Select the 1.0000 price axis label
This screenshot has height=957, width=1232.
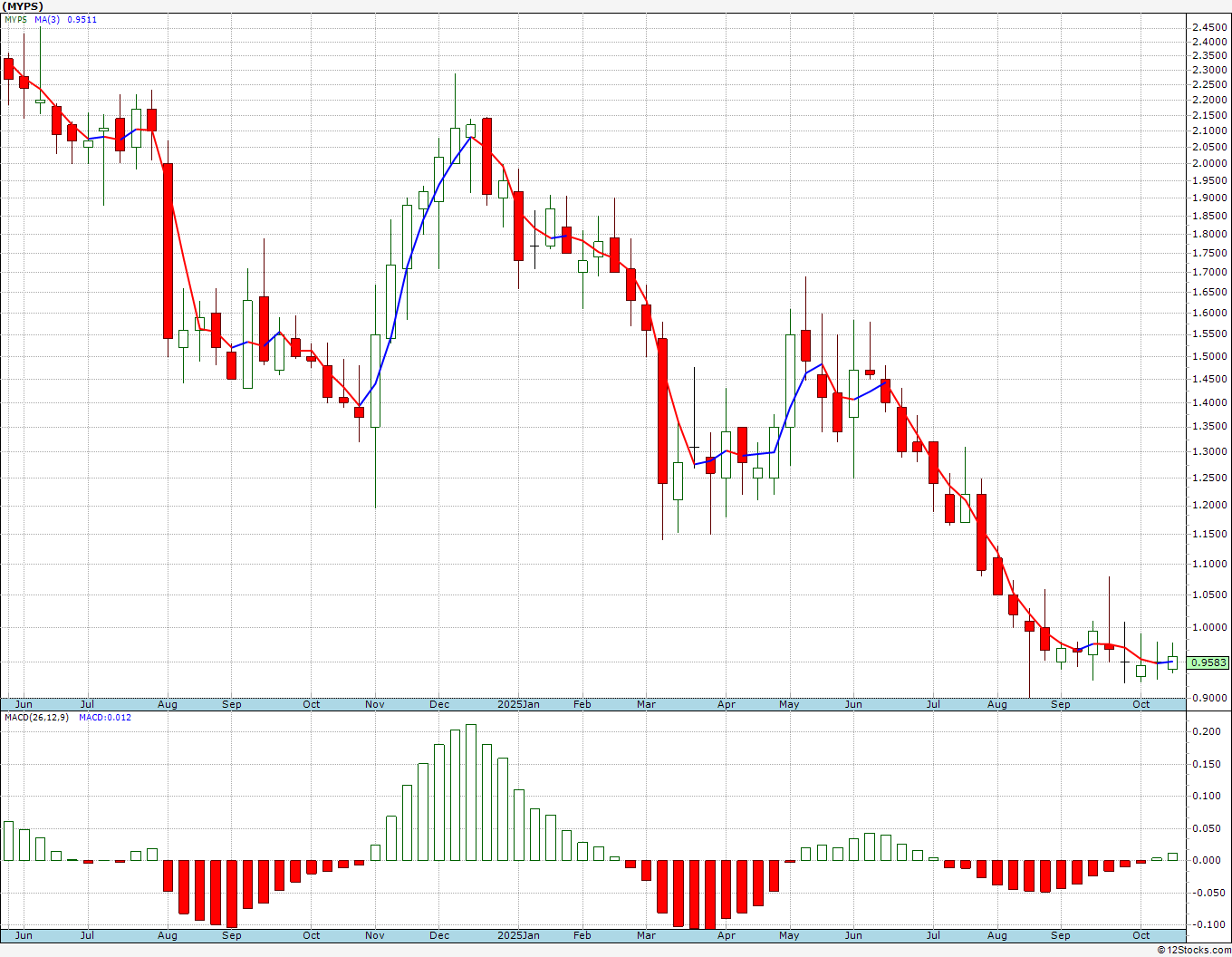click(x=1210, y=627)
